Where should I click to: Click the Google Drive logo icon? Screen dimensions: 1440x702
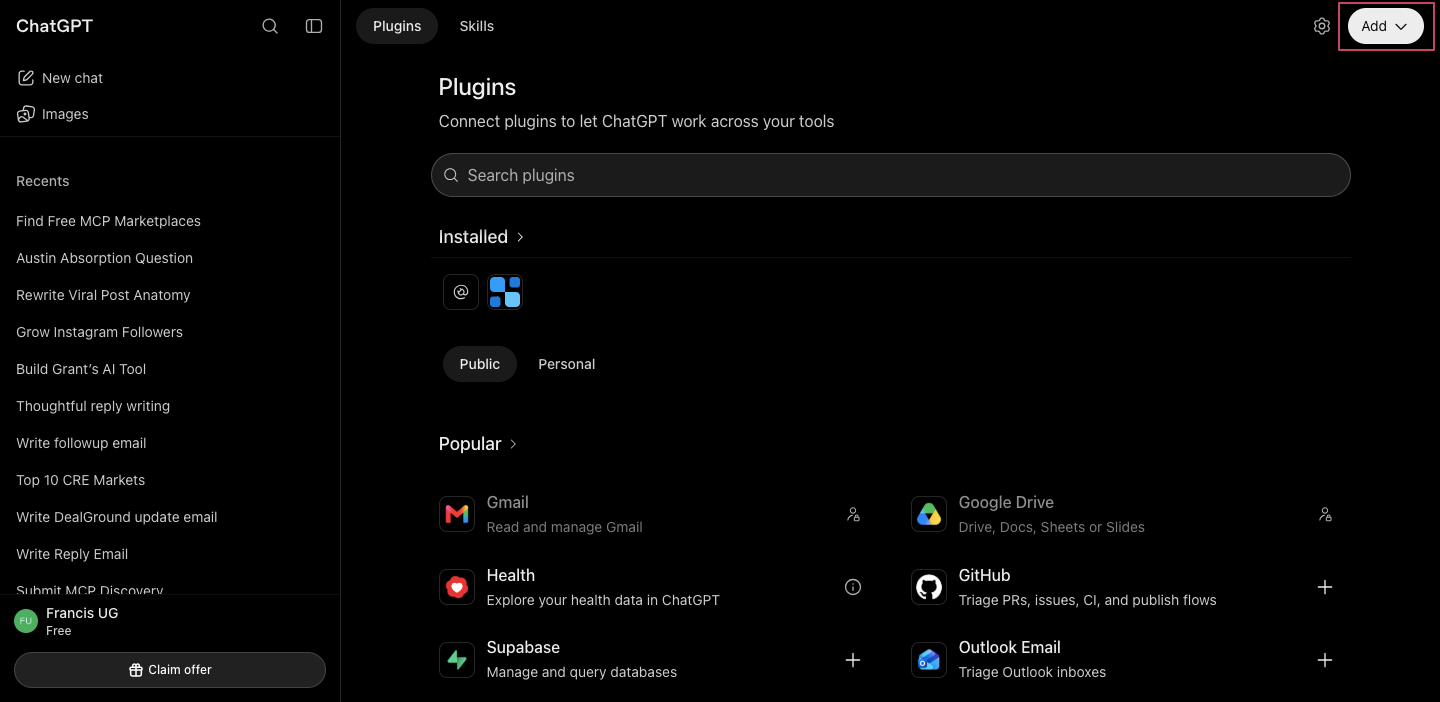[x=929, y=514]
